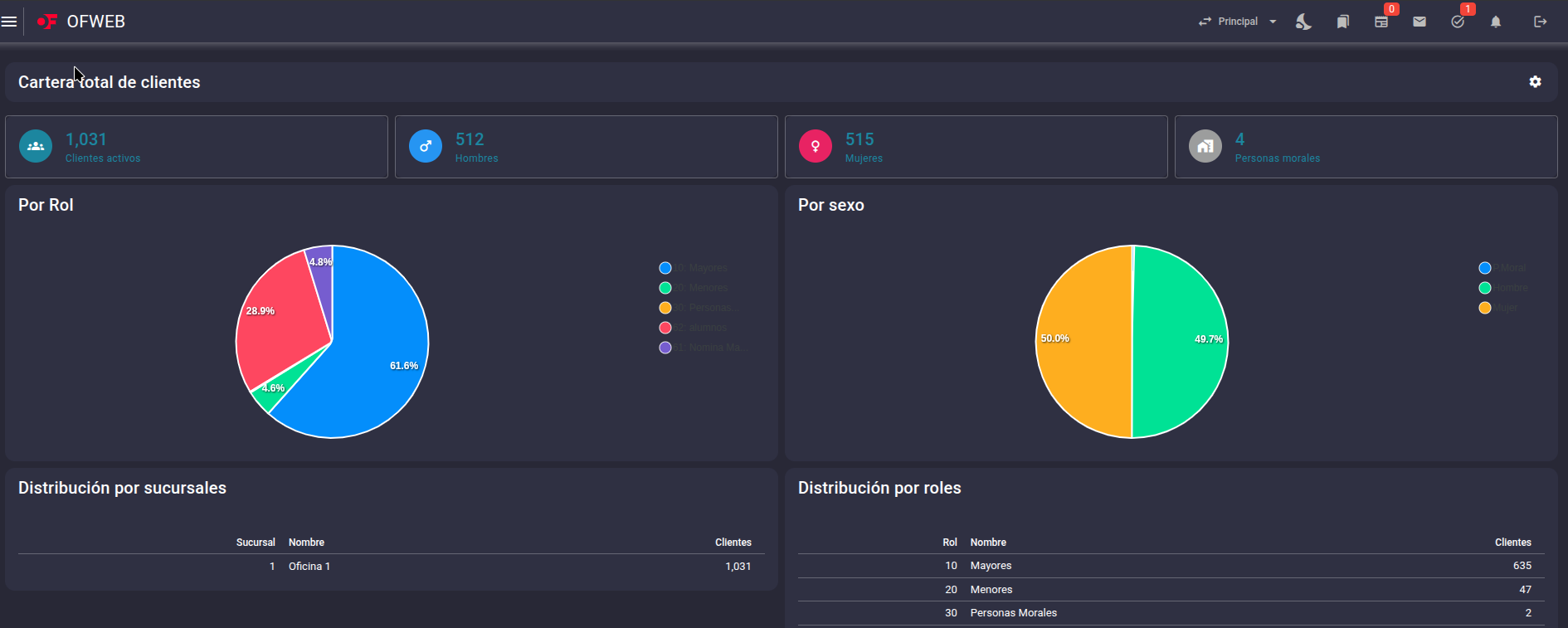Image resolution: width=1568 pixels, height=628 pixels.
Task: Open the bookmarks icon in top bar
Action: (1342, 22)
